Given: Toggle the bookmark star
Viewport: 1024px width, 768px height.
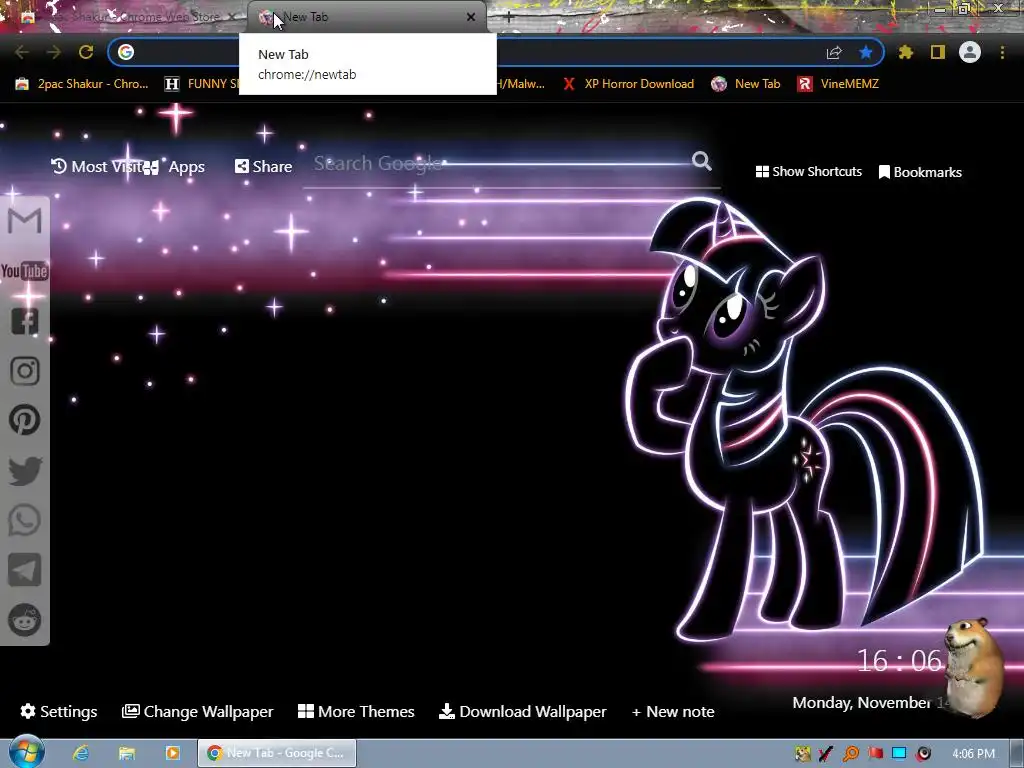Looking at the screenshot, I should 866,52.
